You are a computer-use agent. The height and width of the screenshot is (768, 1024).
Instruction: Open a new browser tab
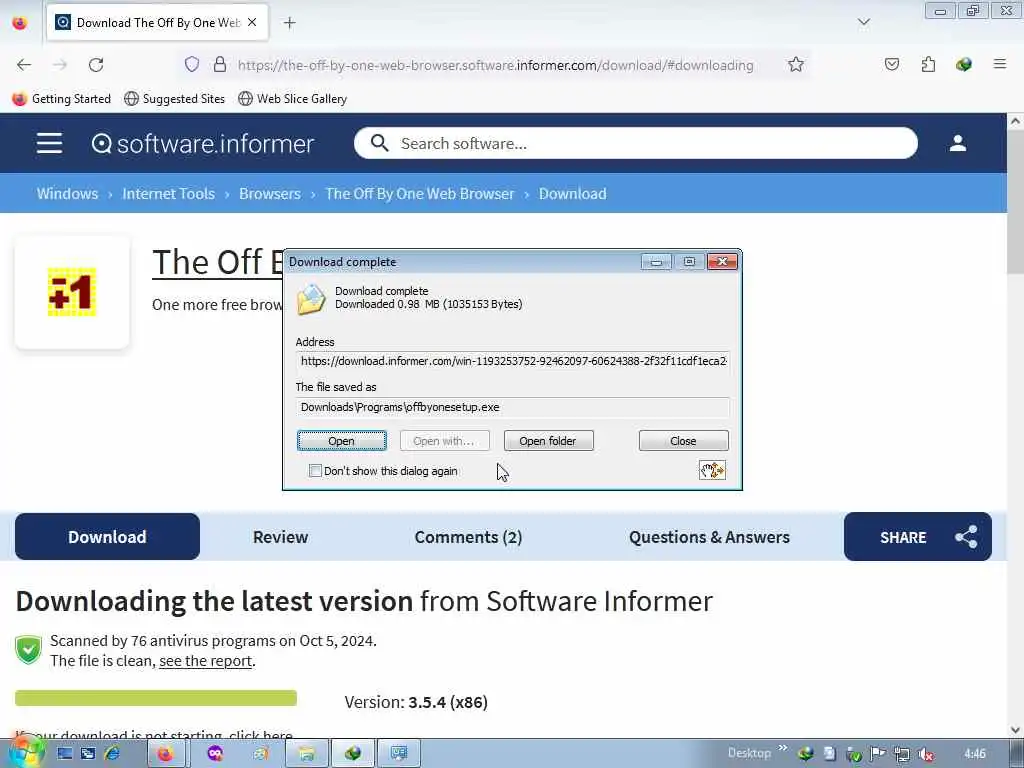289,23
